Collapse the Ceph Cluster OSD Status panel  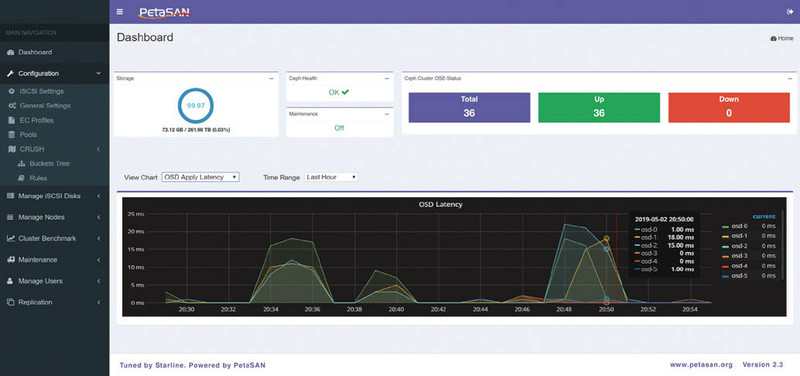(x=790, y=79)
